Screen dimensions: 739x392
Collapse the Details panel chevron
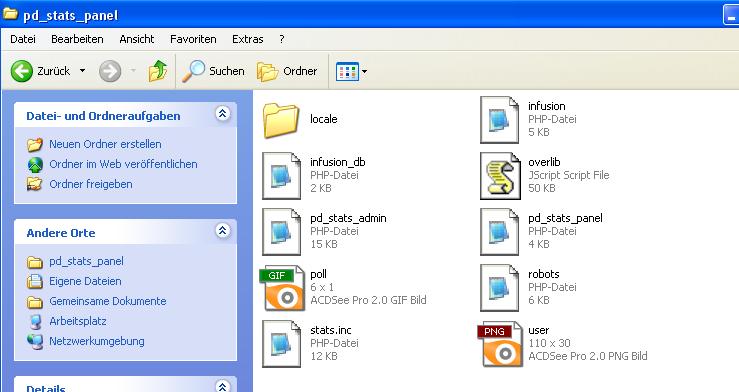pos(223,386)
